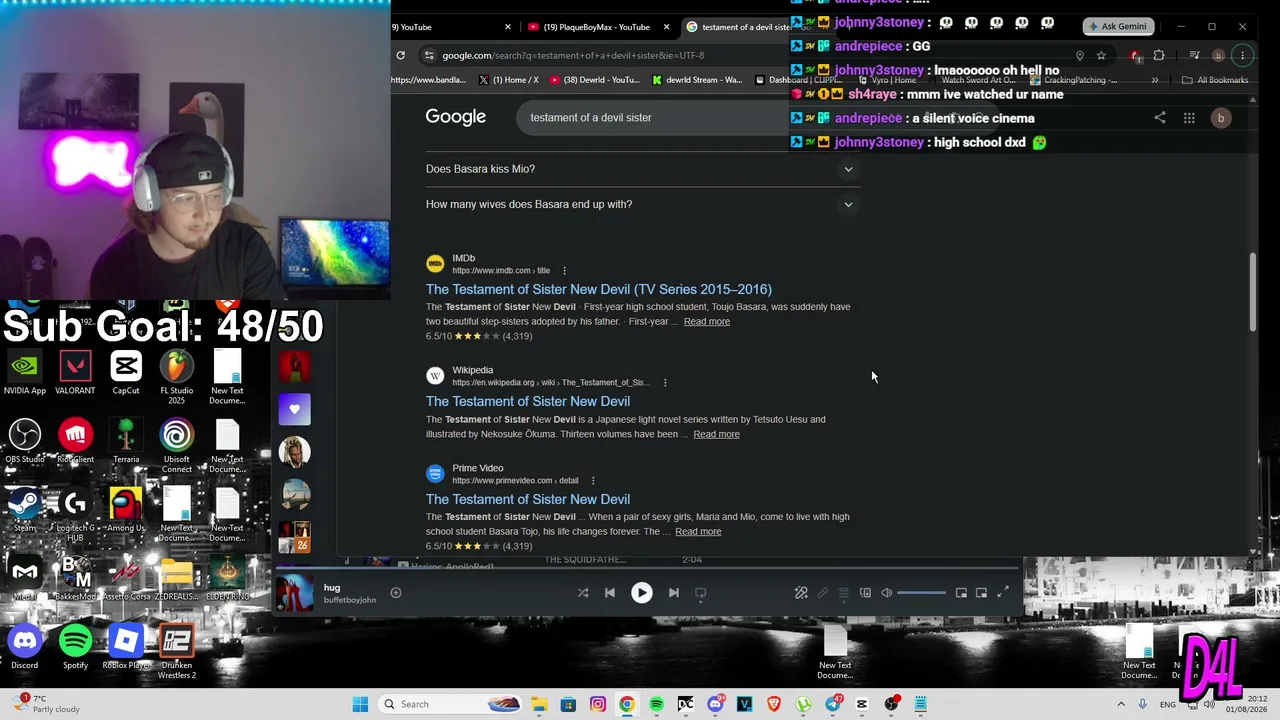This screenshot has height=720, width=1280.
Task: Open Brave browser from taskbar
Action: point(774,704)
